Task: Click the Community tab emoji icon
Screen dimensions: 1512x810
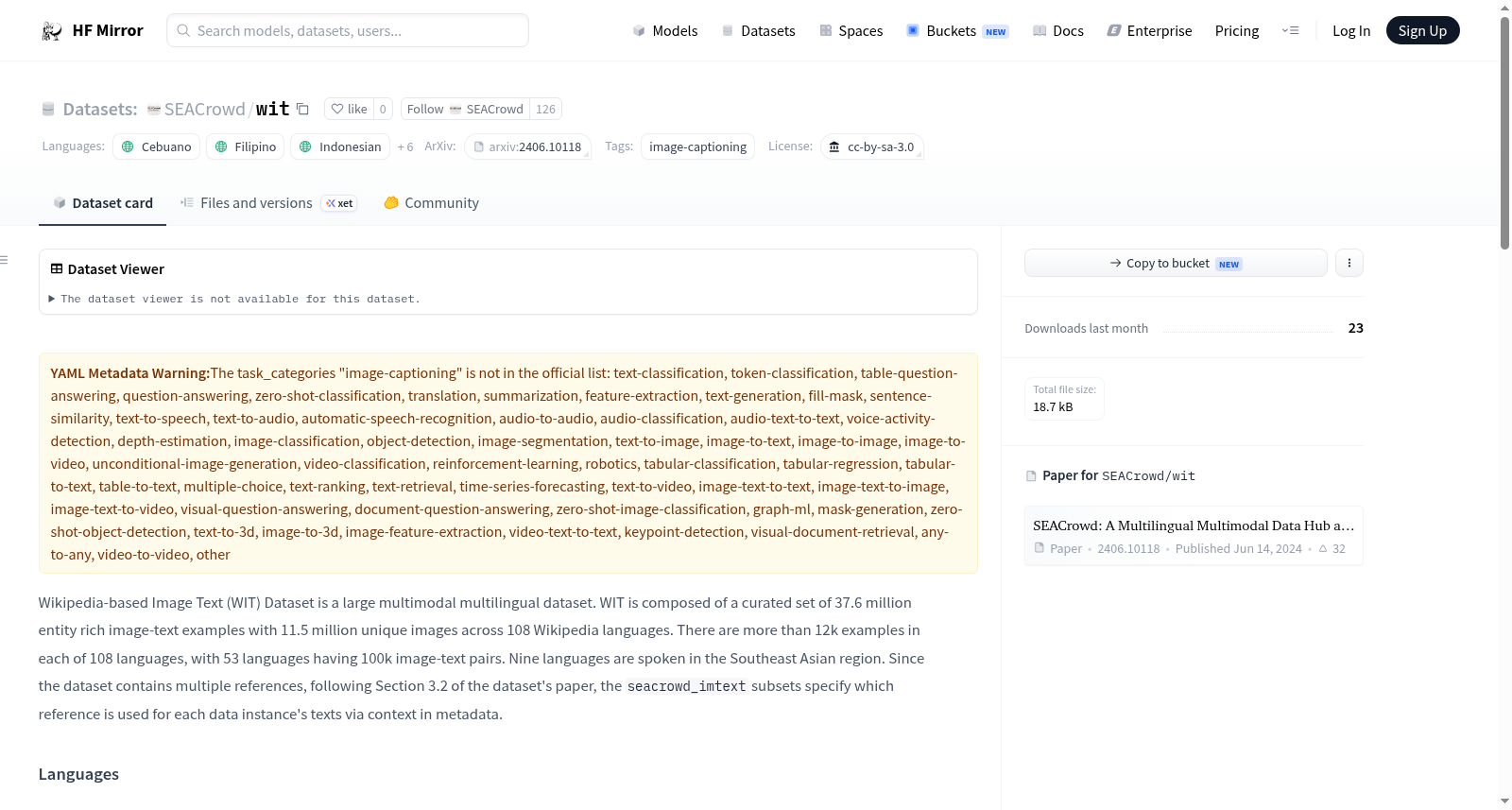Action: pyautogui.click(x=391, y=202)
